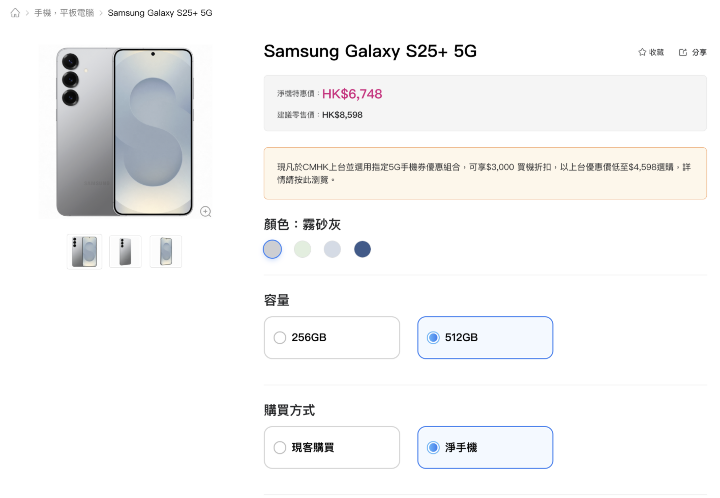
Task: Select the 256GB capacity option
Action: pos(331,338)
